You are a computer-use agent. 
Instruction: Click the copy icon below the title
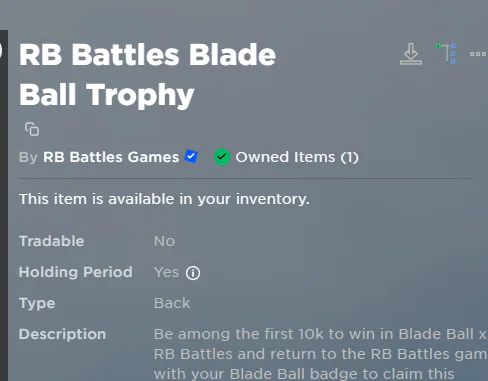tap(32, 129)
